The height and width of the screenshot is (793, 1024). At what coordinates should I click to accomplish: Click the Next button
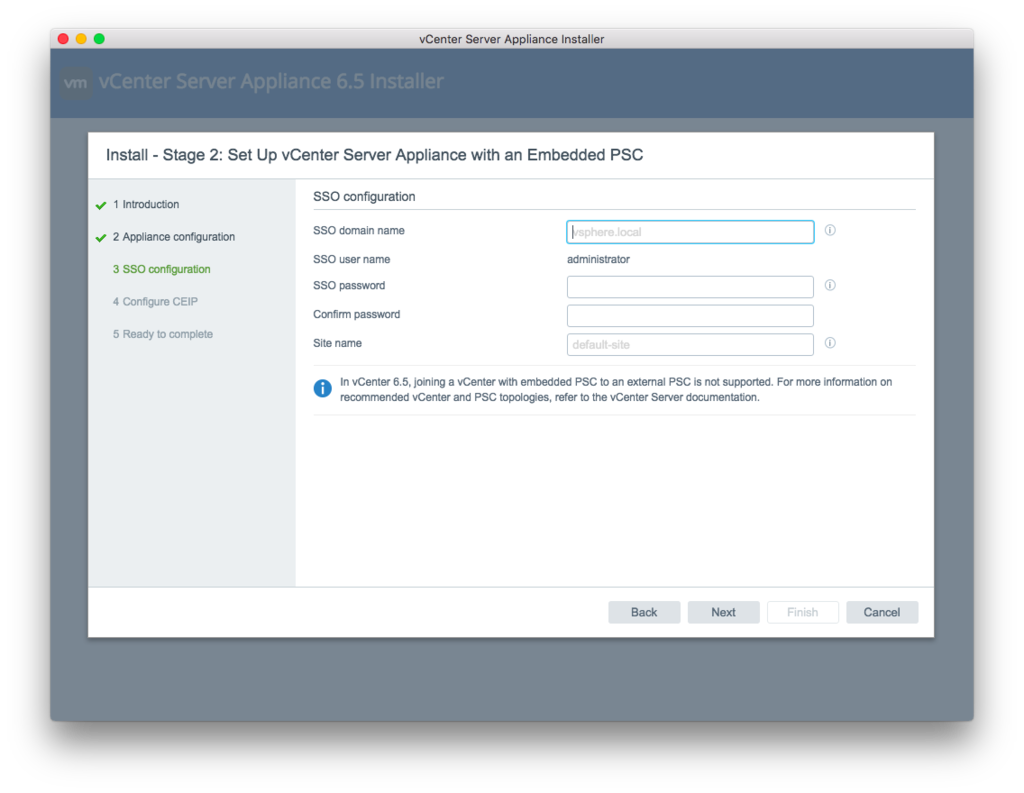(724, 612)
